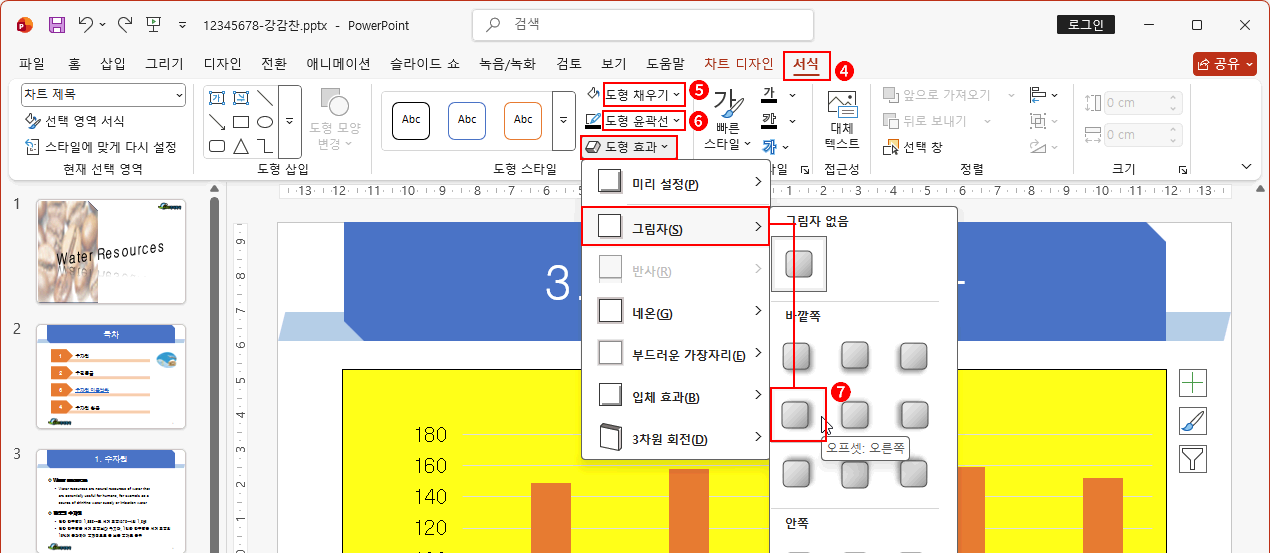The width and height of the screenshot is (1270, 553).
Task: Click the chart styles brush button
Action: 1193,420
